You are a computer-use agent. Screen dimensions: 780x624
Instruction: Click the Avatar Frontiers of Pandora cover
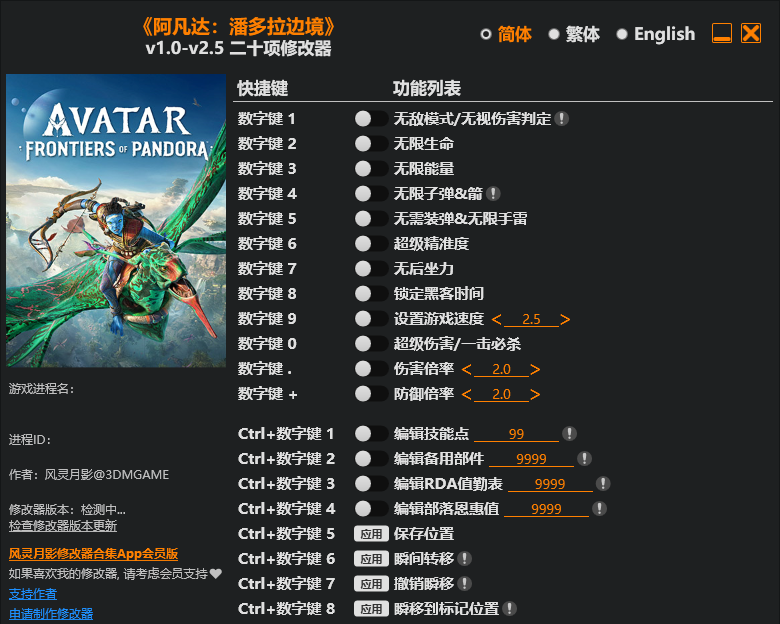pos(116,220)
